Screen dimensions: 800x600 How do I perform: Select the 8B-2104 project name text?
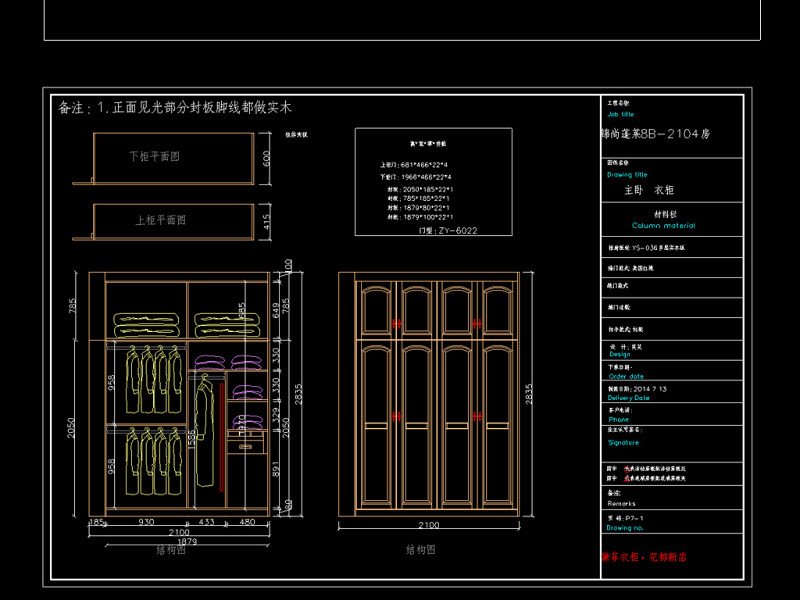[655, 134]
